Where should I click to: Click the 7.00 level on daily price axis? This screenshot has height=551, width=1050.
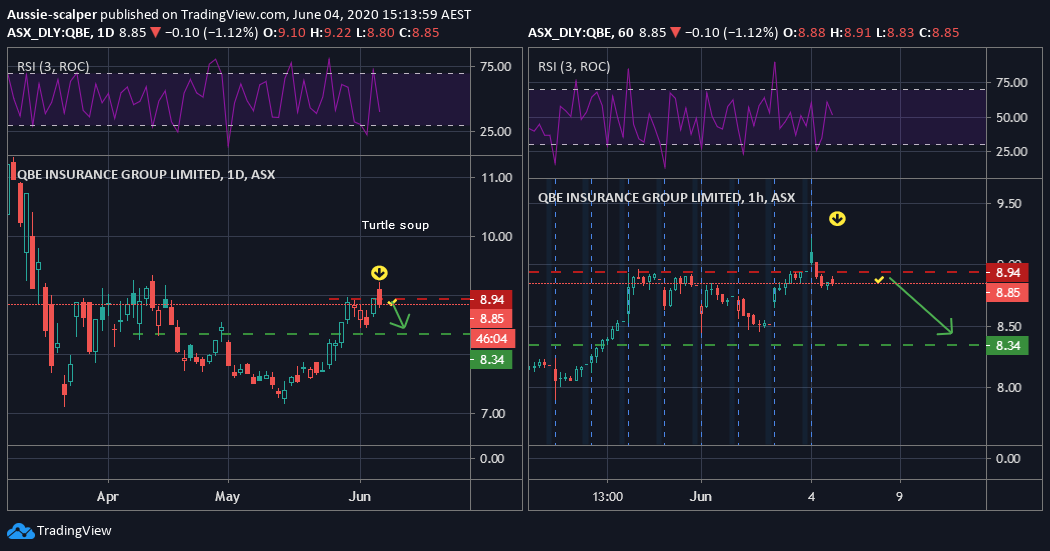493,414
